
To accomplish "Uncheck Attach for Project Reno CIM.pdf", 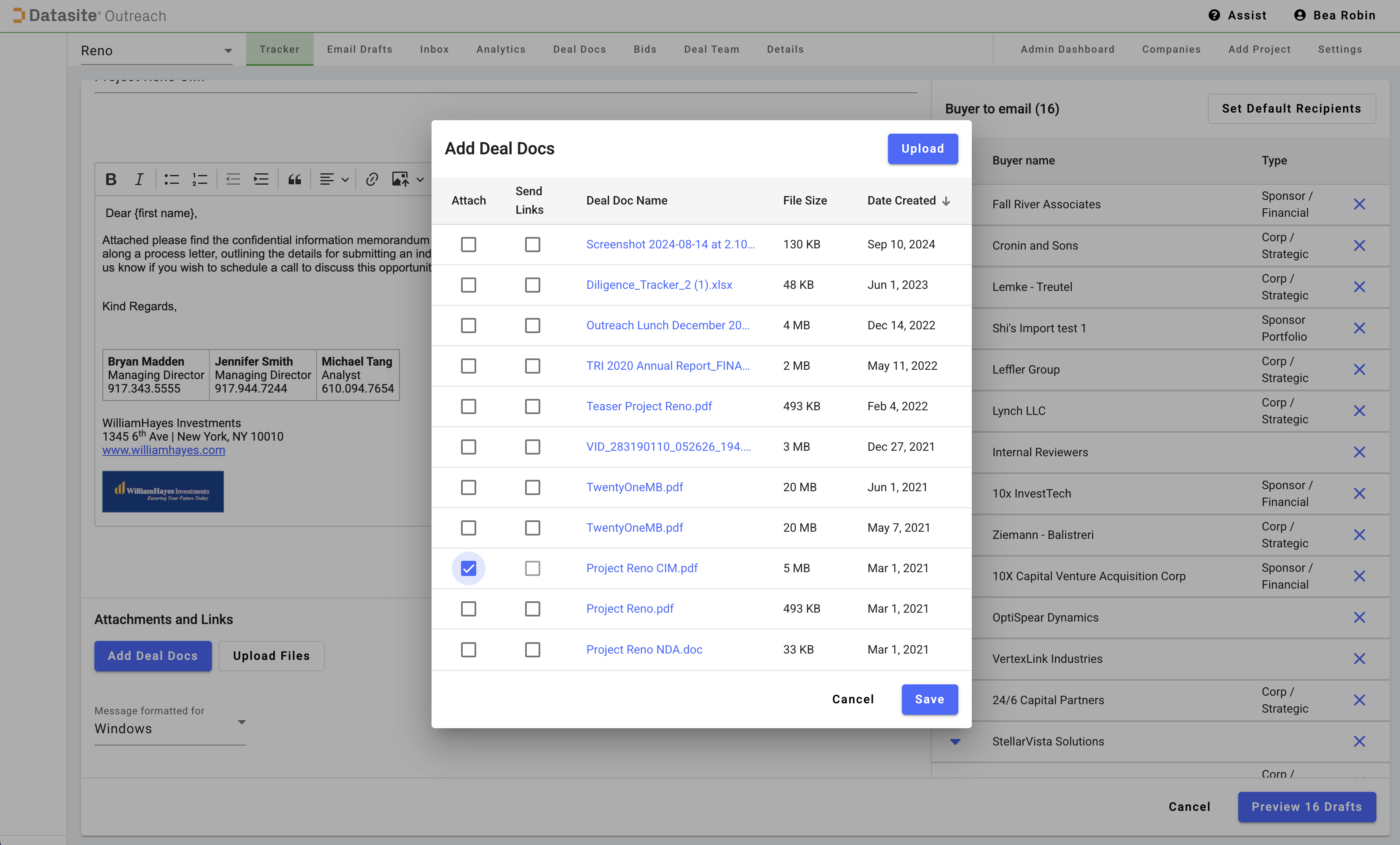I will coord(468,568).
